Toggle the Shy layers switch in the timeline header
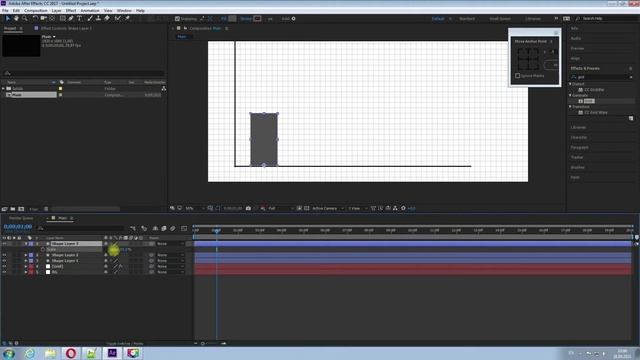Viewport: 640px width, 360px height. (155, 229)
